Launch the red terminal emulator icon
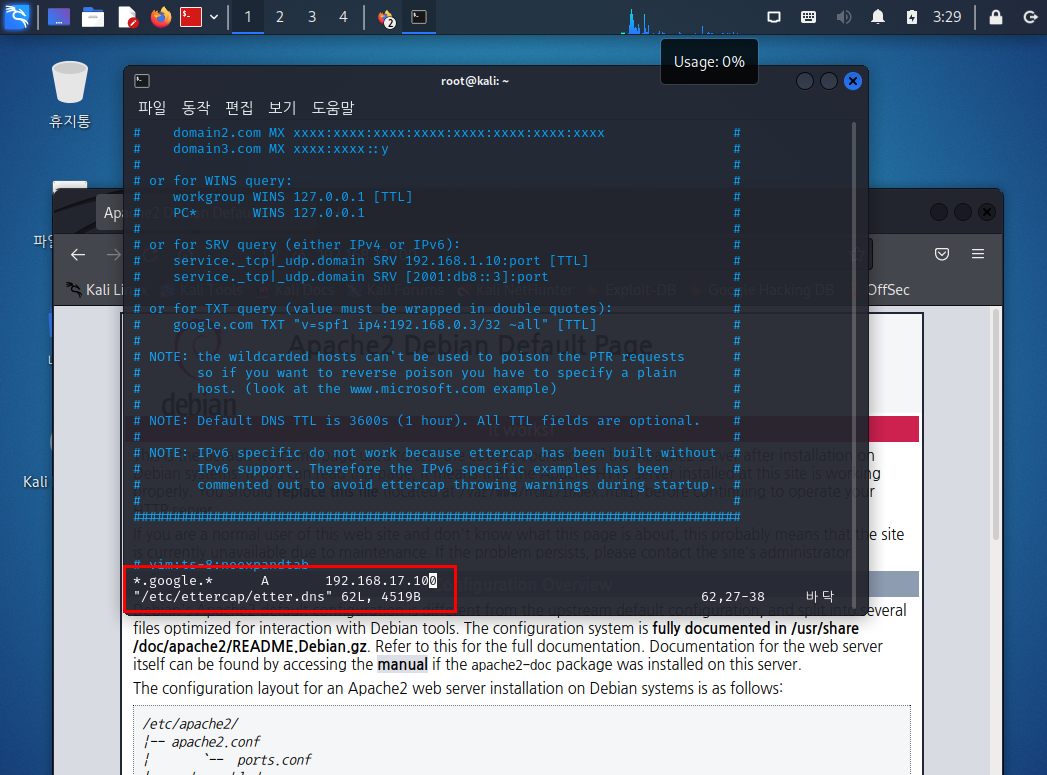 point(191,17)
